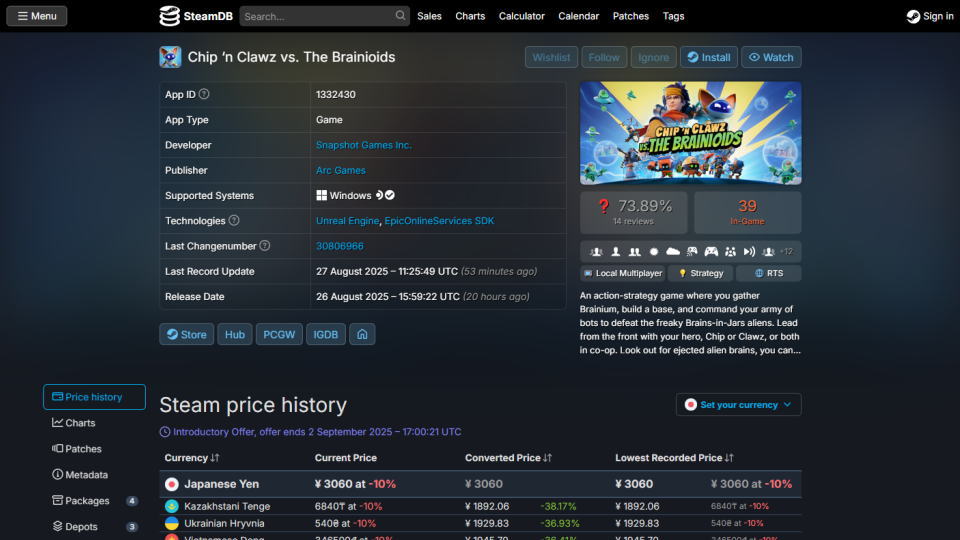Open the homepage house icon button
960x540 pixels.
pyautogui.click(x=362, y=334)
